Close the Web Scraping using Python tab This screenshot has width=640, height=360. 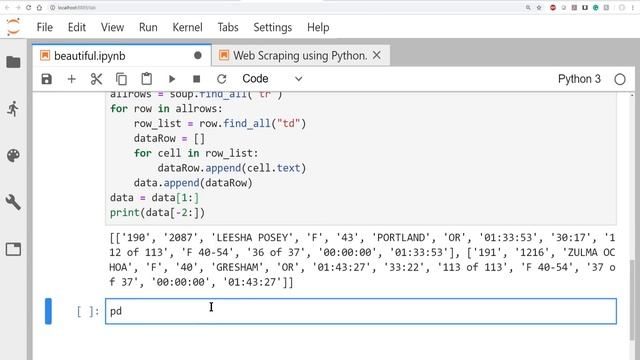tap(377, 55)
